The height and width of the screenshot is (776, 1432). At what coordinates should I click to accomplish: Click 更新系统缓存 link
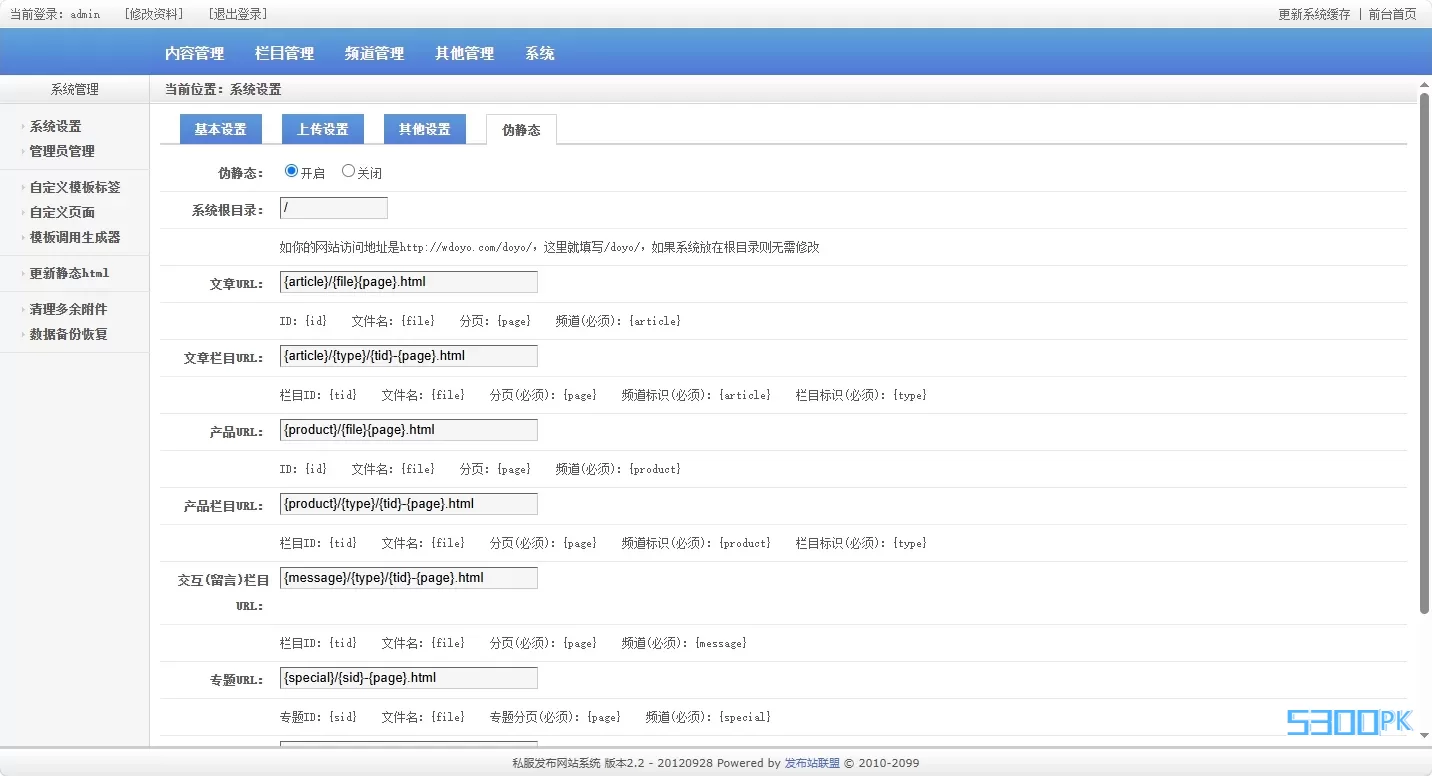point(1314,14)
